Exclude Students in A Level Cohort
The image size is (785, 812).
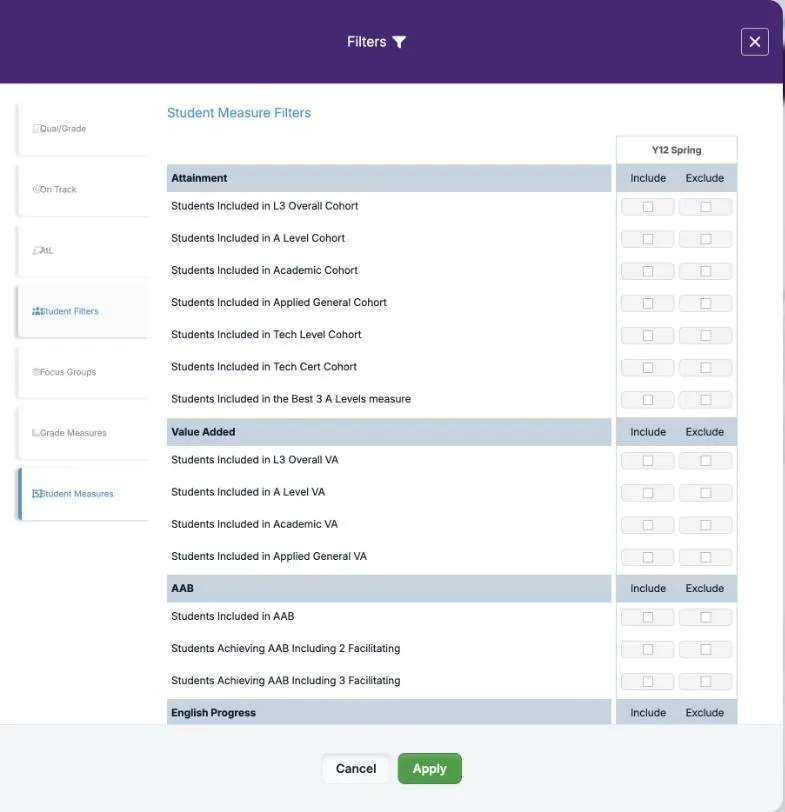[x=705, y=239]
